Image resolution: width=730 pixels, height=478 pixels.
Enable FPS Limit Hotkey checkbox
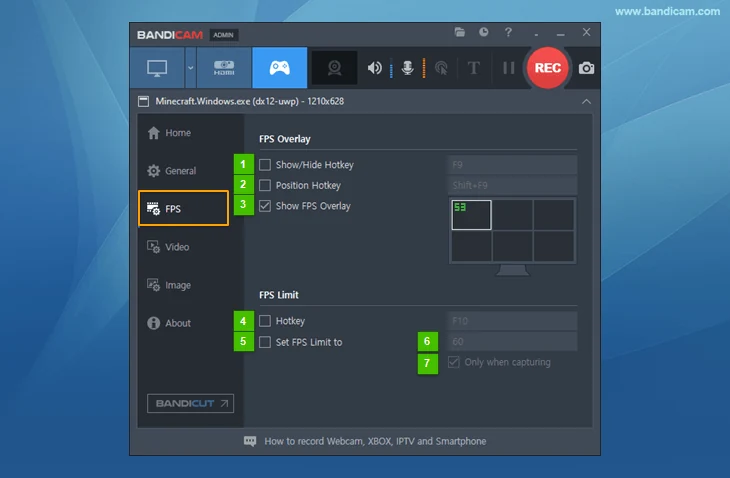click(x=265, y=321)
